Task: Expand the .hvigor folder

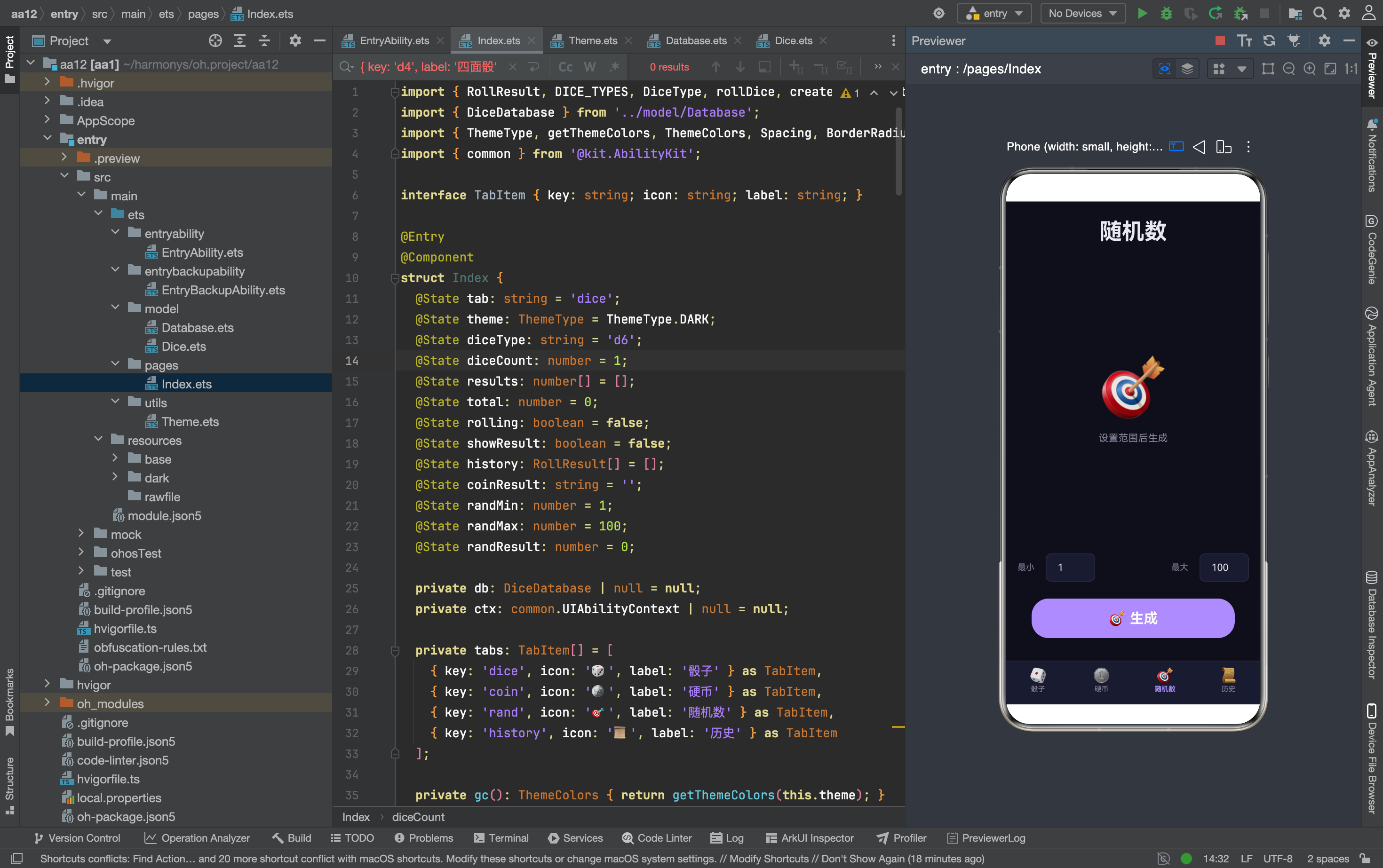Action: [x=47, y=83]
